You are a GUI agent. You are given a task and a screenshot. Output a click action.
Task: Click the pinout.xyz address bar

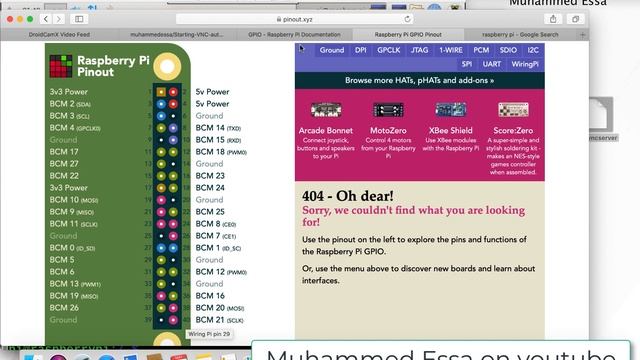(x=294, y=19)
